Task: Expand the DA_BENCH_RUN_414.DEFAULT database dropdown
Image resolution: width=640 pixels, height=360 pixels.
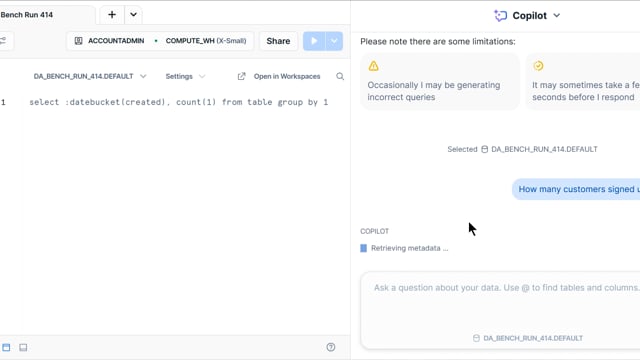Action: click(90, 76)
